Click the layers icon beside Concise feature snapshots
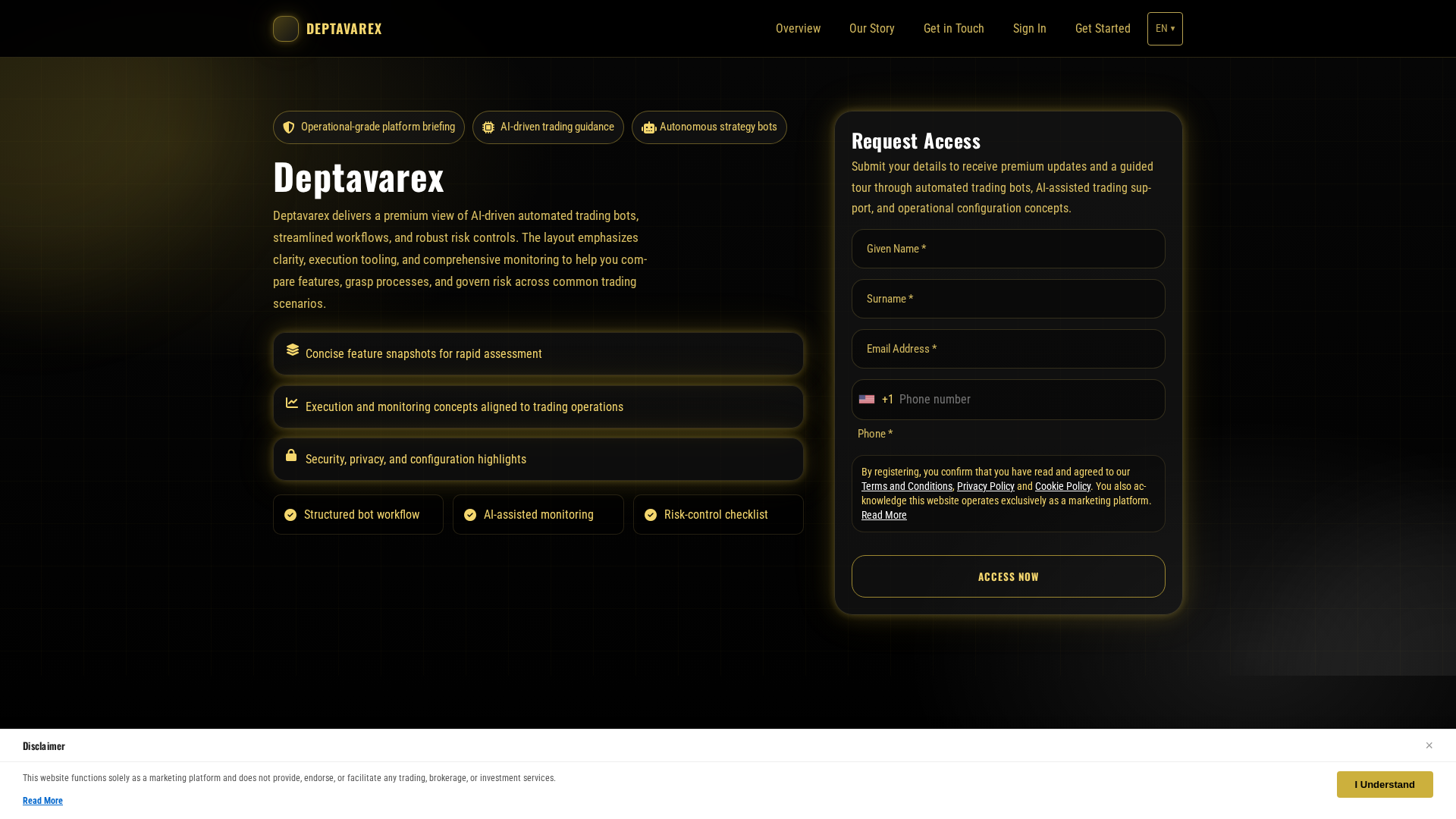 (293, 350)
